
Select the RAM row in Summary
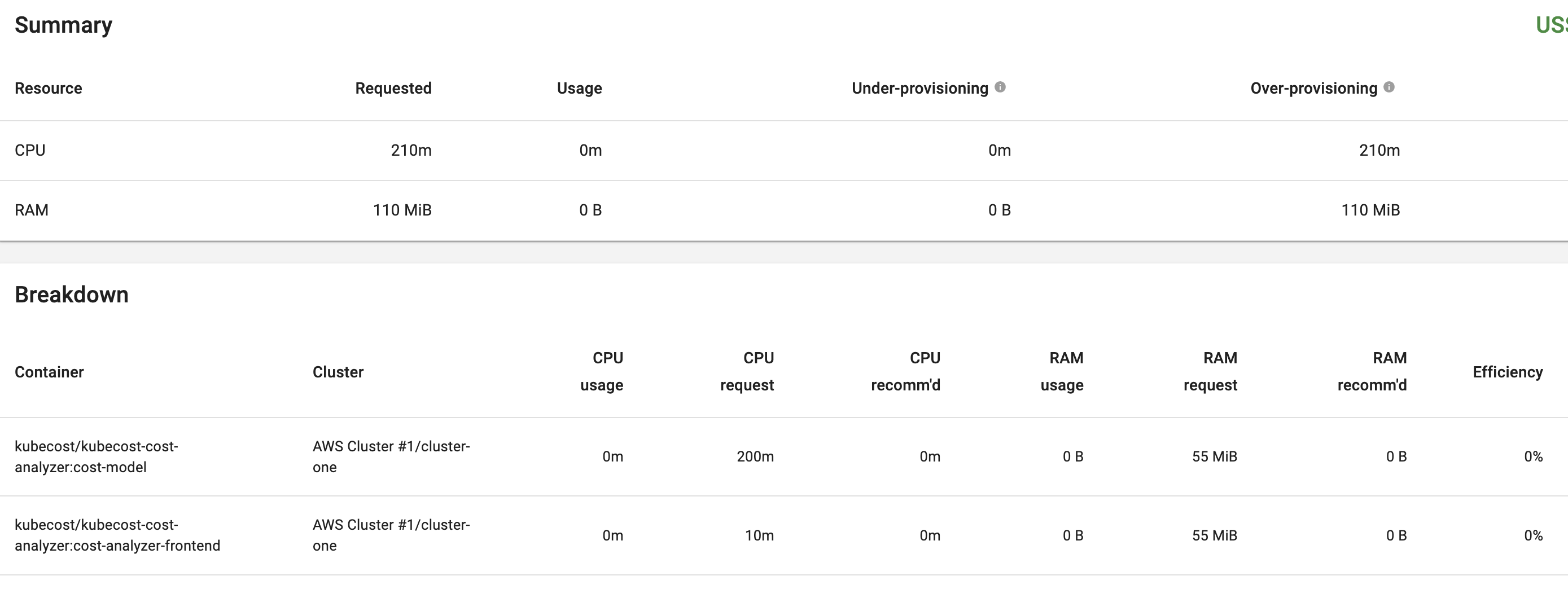[32, 209]
